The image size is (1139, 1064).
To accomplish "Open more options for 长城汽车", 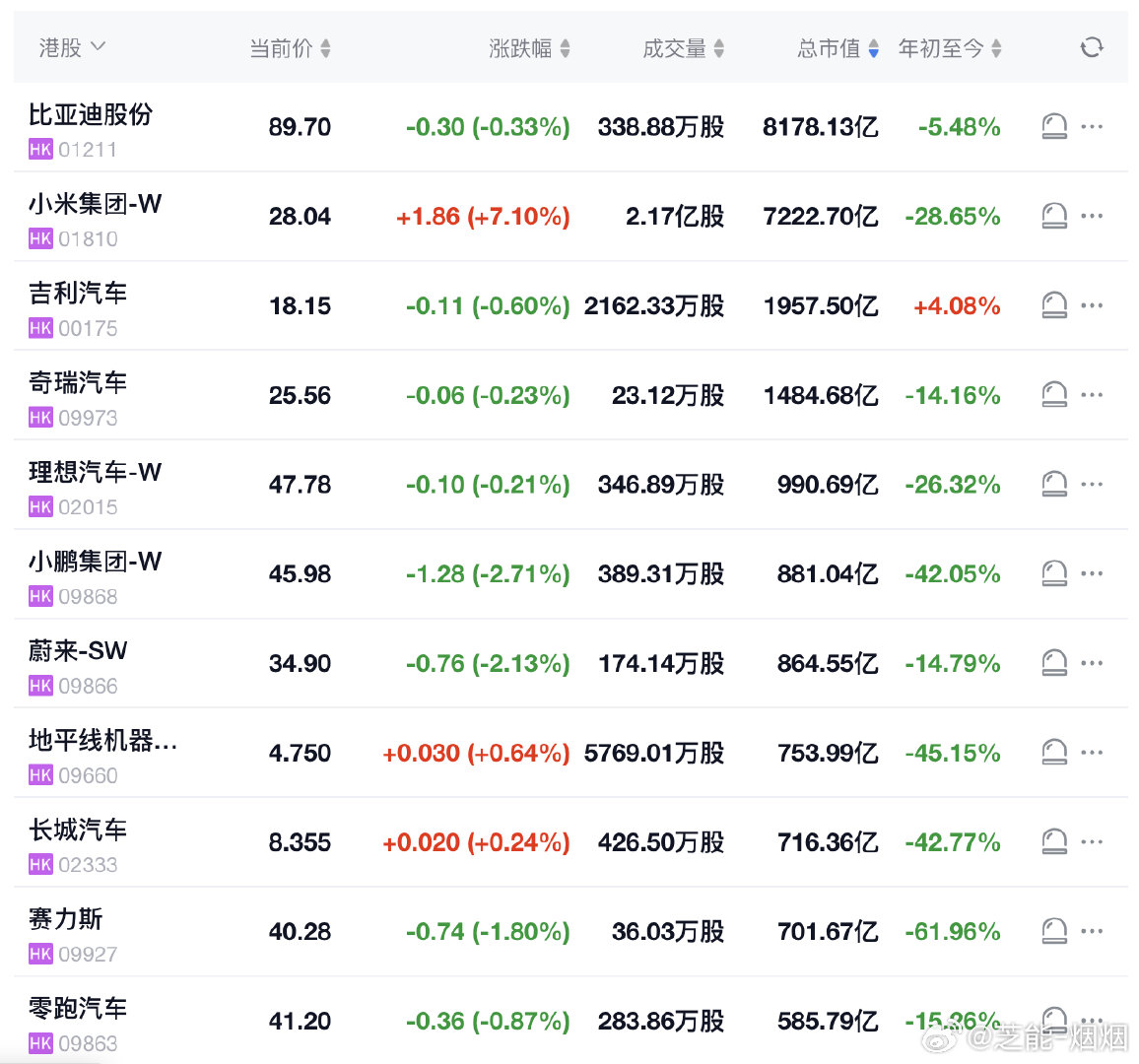I will point(1092,841).
